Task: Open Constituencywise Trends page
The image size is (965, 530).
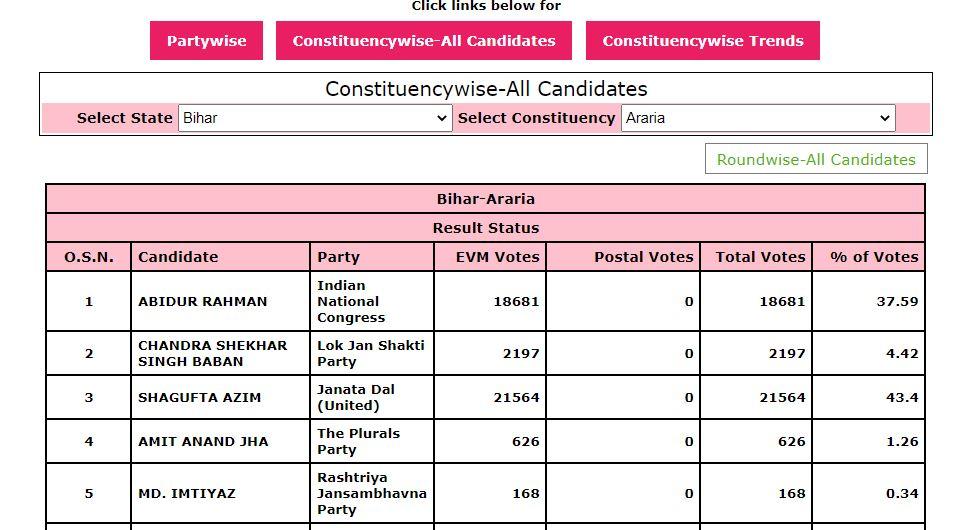Action: tap(703, 41)
